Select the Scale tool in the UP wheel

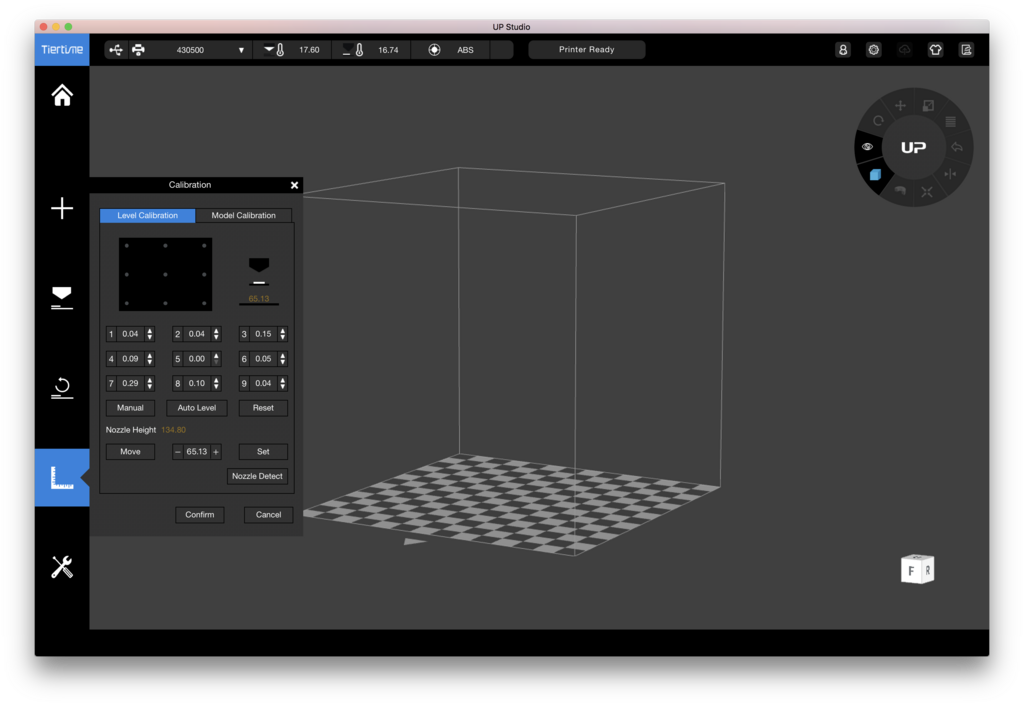coord(928,106)
